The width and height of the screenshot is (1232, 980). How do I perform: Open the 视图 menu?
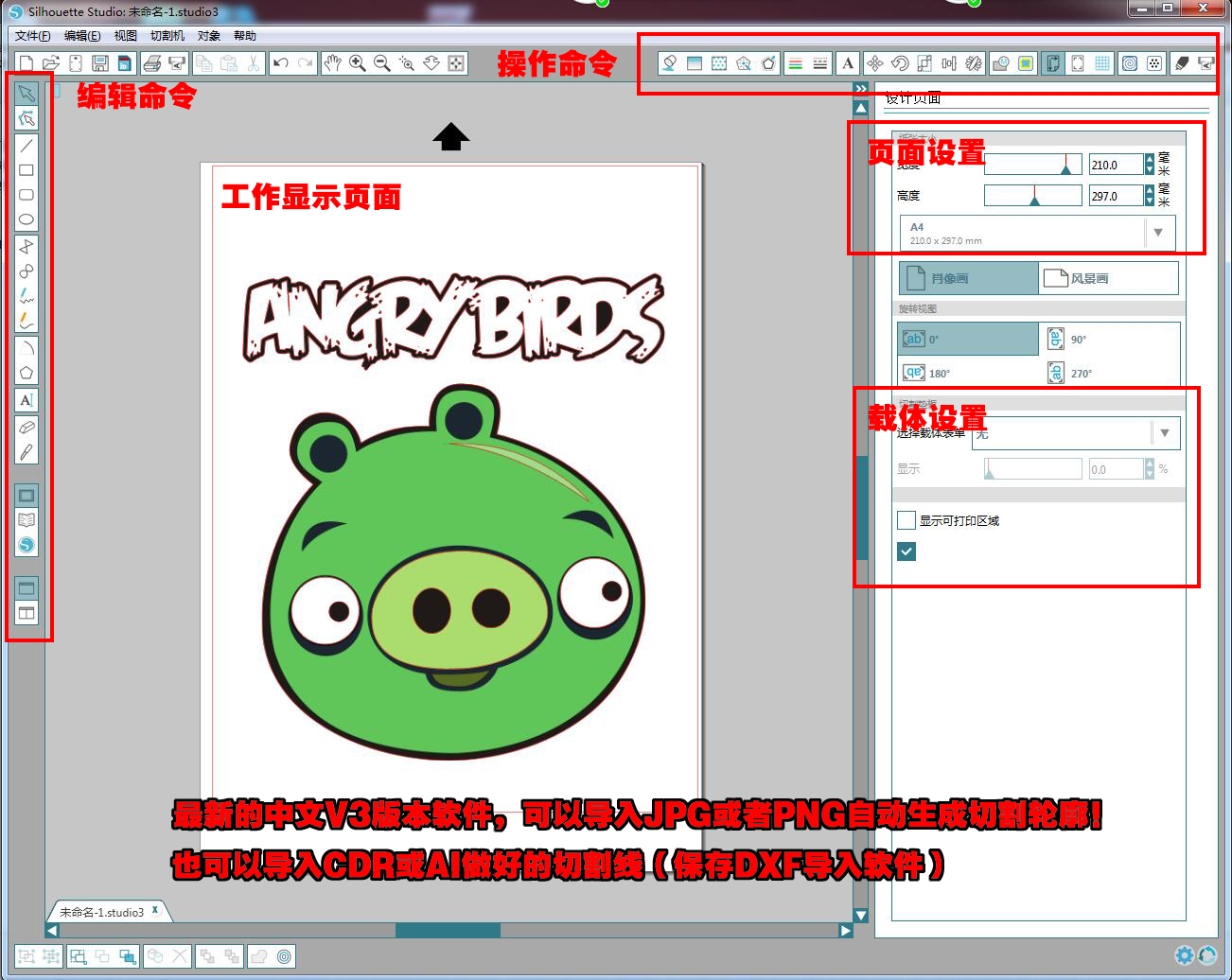125,36
